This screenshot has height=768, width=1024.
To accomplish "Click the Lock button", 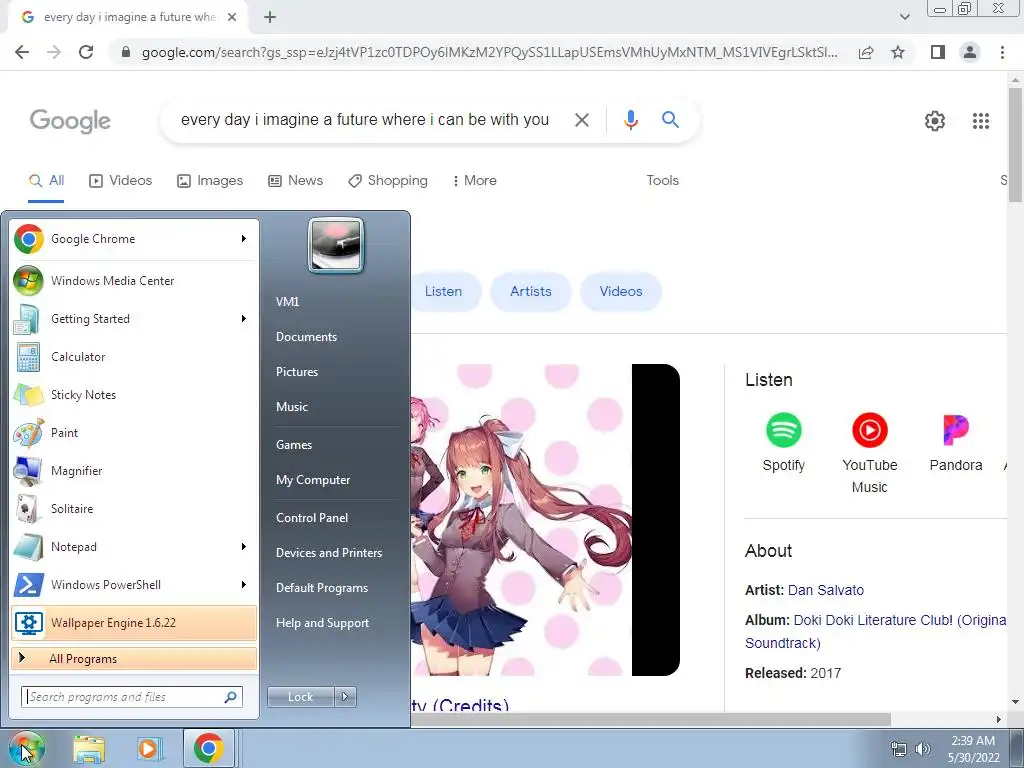I will click(300, 697).
